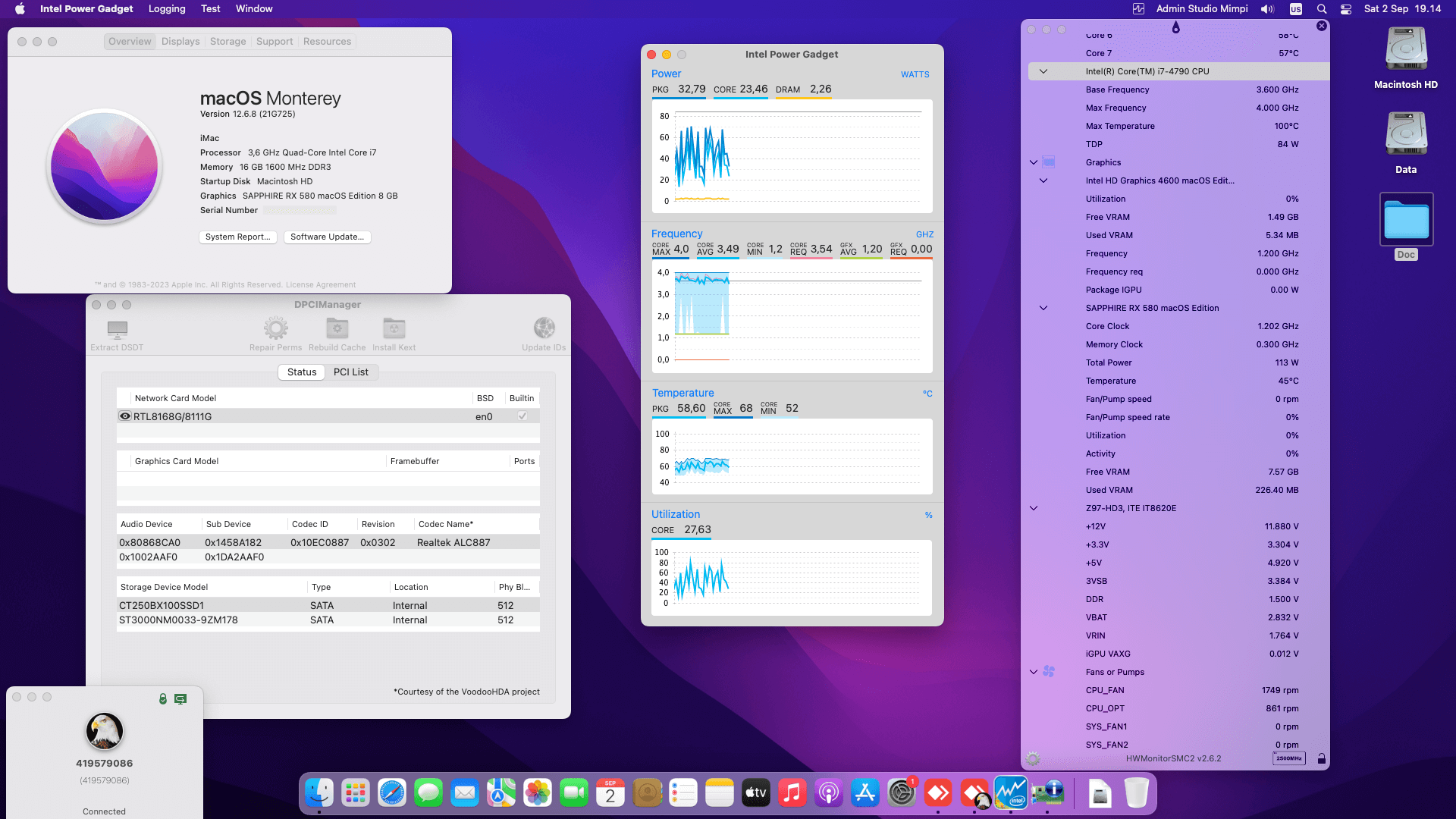Viewport: 1456px width, 819px height.
Task: Collapse Z97-HD3, ITE IT8620E group
Action: (1033, 508)
